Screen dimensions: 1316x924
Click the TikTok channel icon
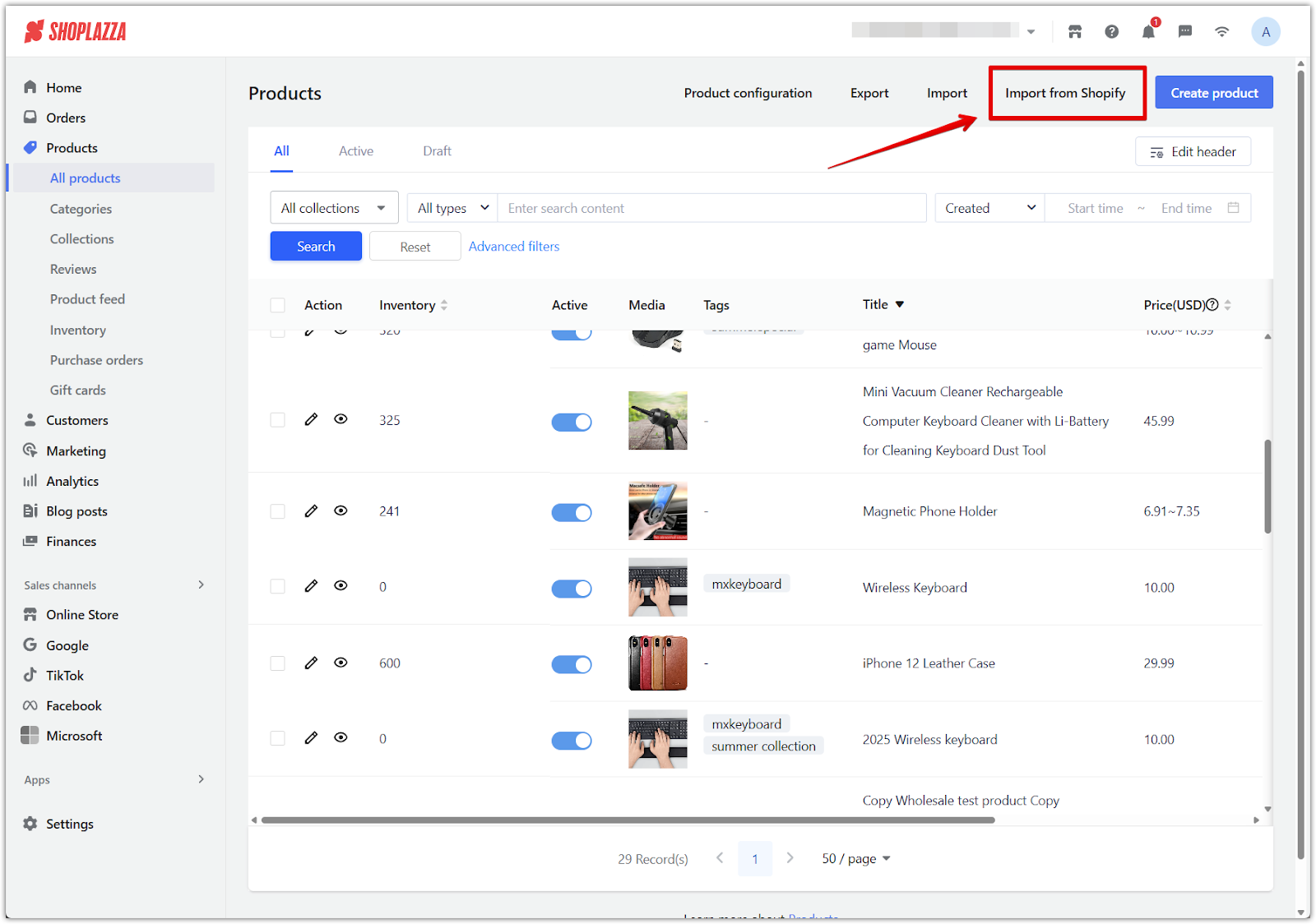(x=30, y=675)
